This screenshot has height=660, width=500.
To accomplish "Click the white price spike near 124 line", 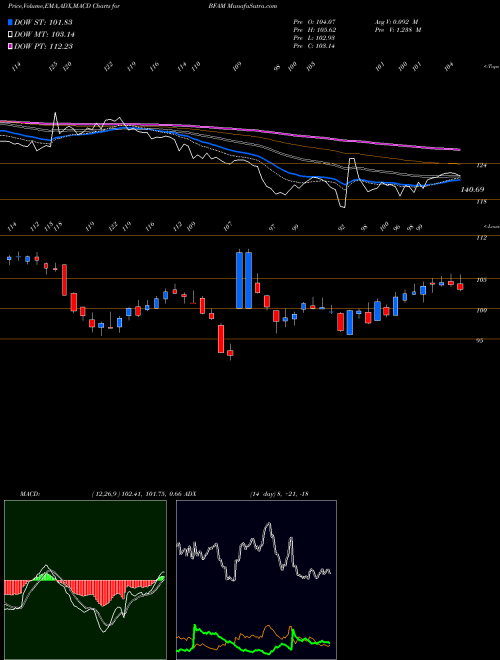I will click(x=352, y=160).
